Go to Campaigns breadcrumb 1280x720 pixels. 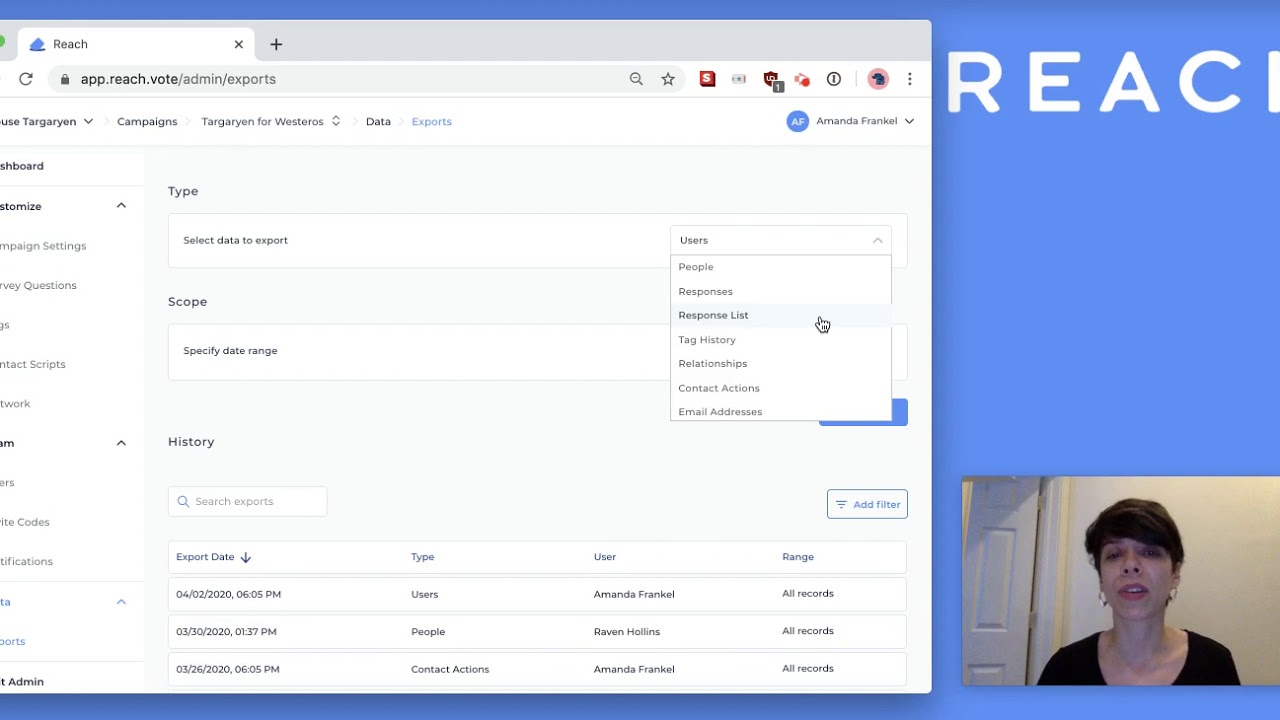147,121
